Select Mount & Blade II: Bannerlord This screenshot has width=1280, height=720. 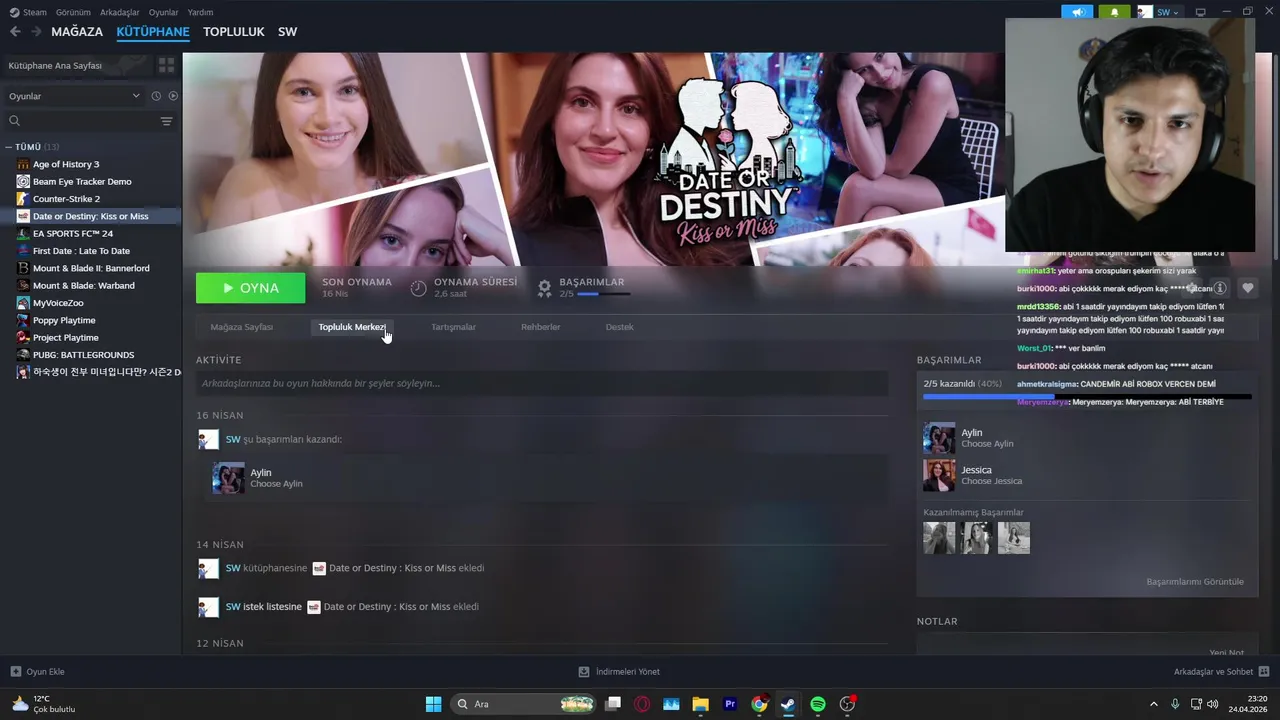(x=91, y=268)
